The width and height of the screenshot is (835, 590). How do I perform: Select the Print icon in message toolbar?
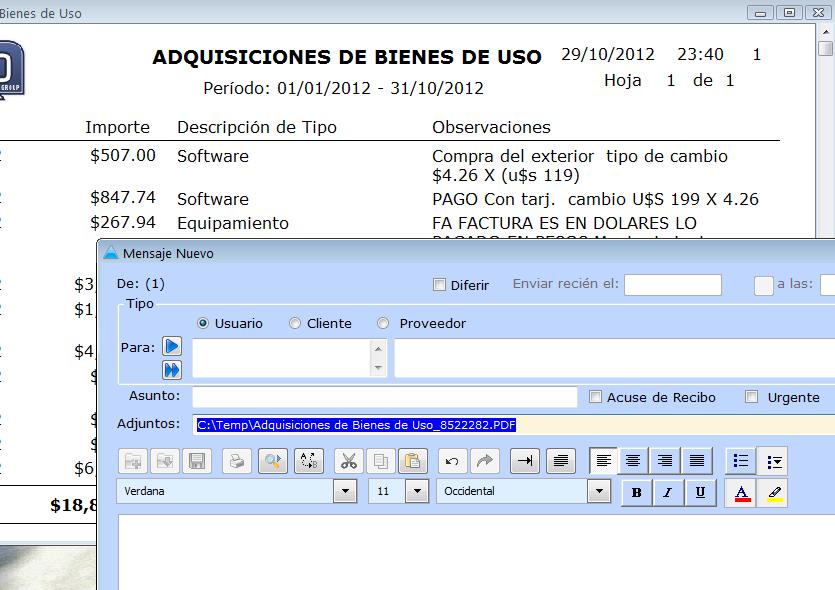click(238, 461)
